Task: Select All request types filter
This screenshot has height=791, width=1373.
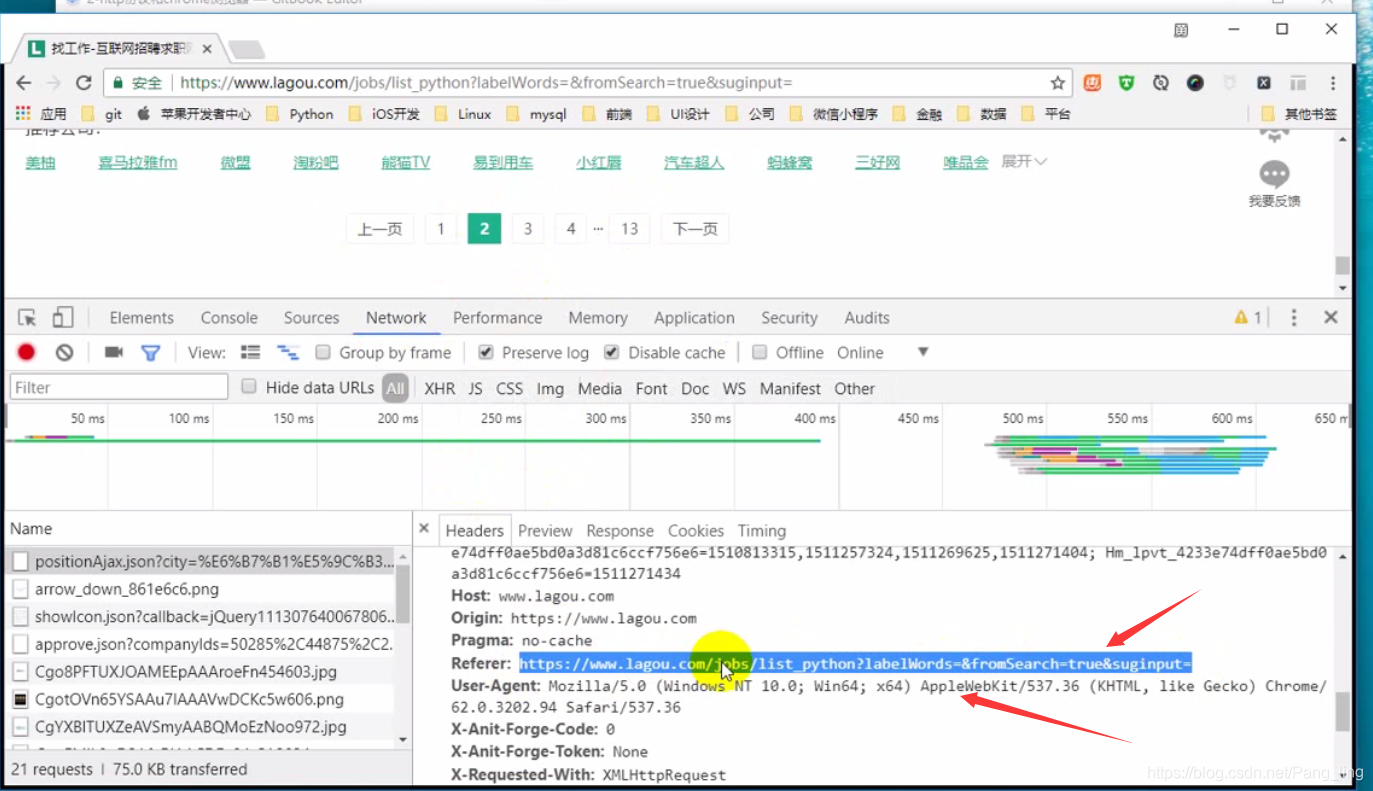Action: pyautogui.click(x=395, y=388)
